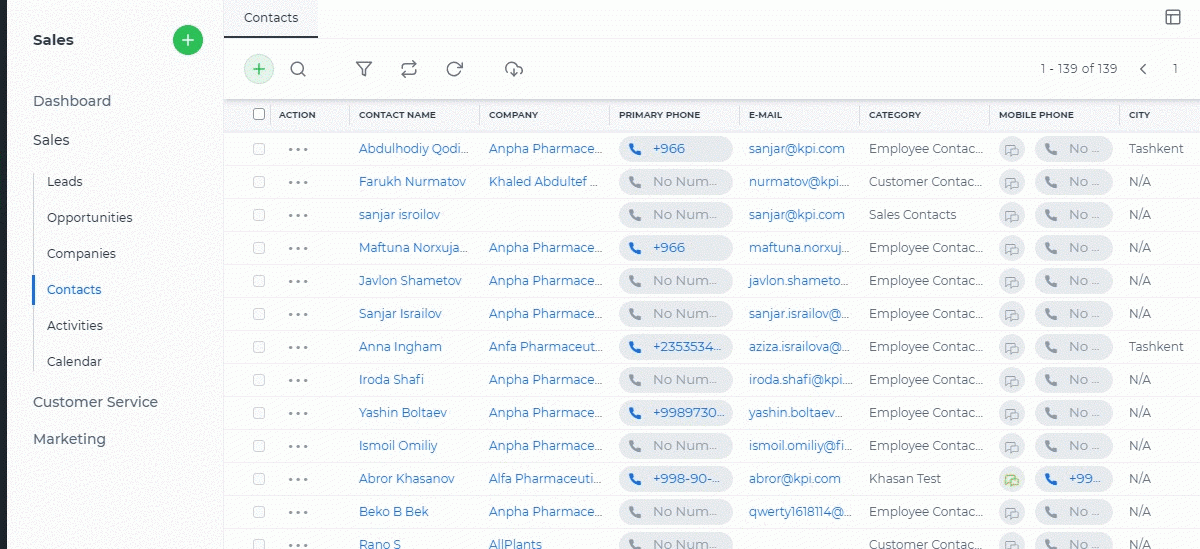Check the box for Abdulhodiy Qodi row
Screen dimensions: 1200x549
point(259,149)
